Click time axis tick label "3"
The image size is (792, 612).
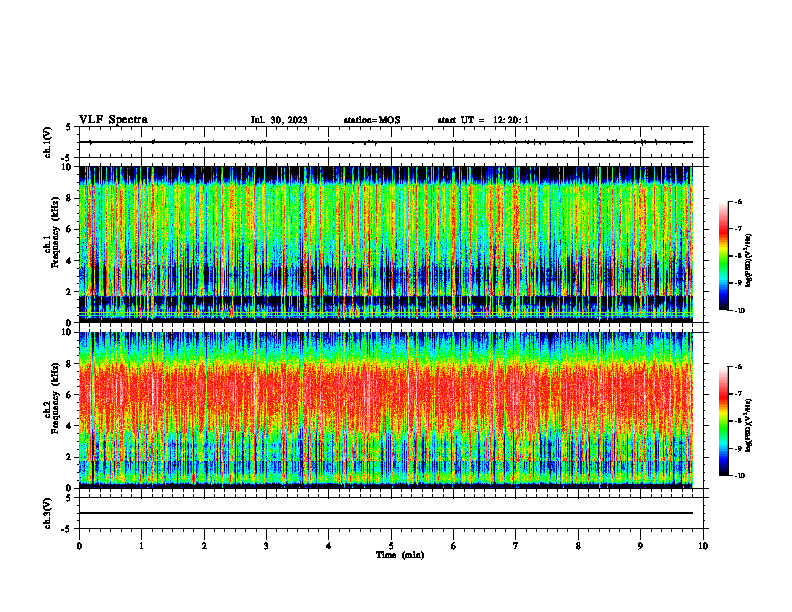coord(266,546)
